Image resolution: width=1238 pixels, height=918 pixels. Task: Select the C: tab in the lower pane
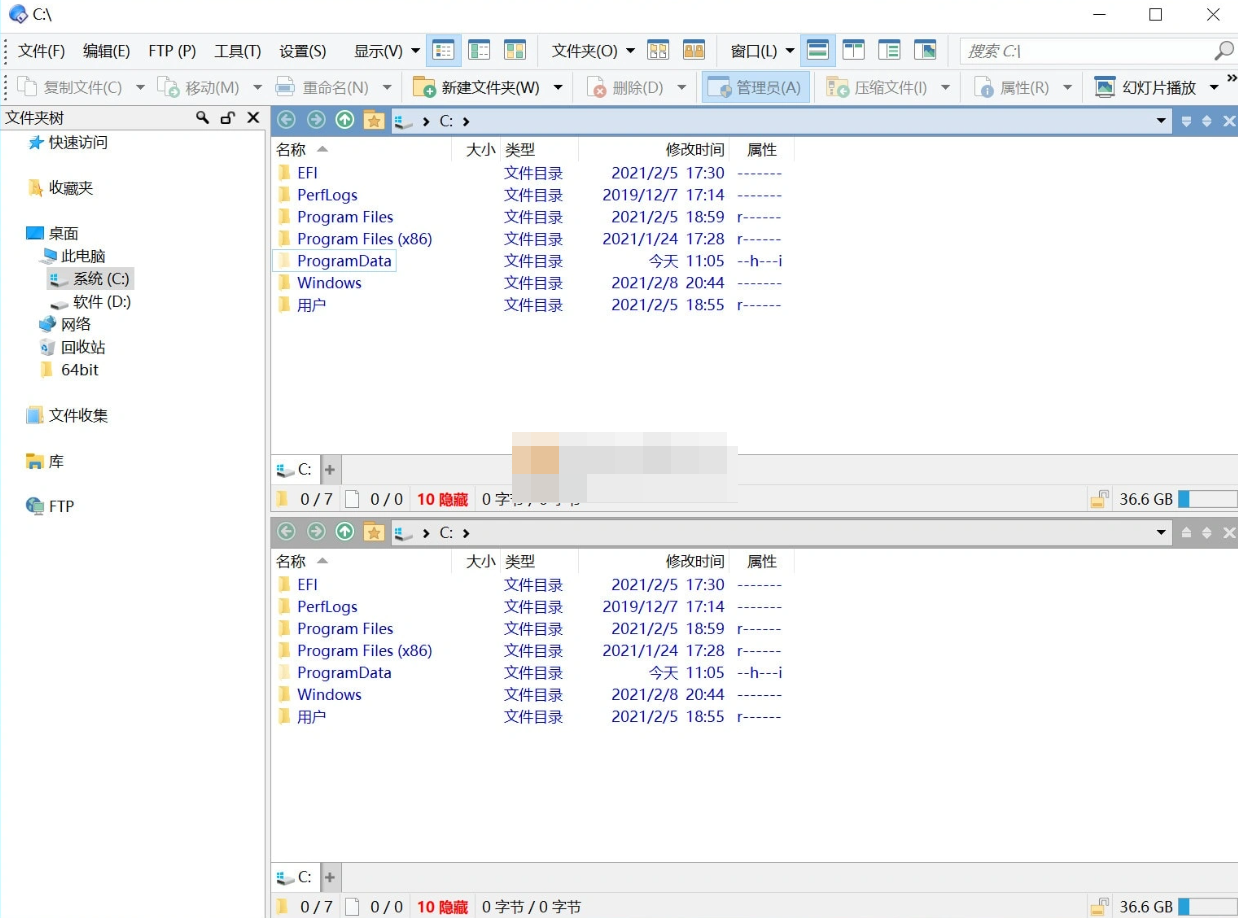[295, 876]
